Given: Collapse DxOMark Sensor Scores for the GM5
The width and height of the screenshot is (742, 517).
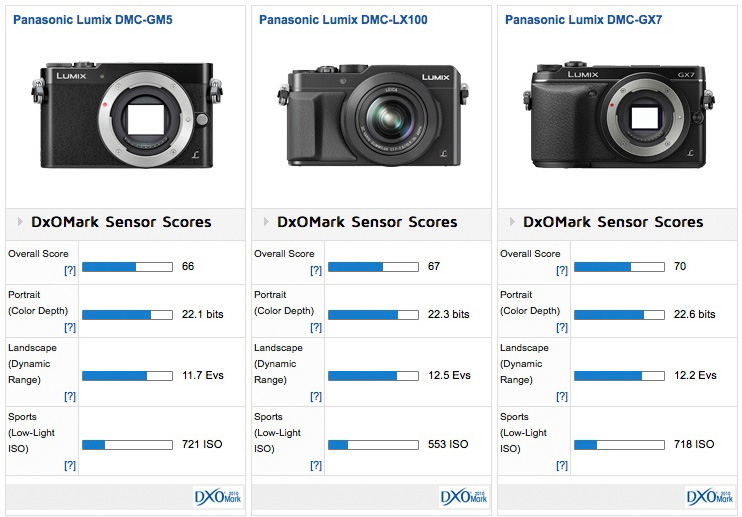Looking at the screenshot, I should [x=20, y=221].
